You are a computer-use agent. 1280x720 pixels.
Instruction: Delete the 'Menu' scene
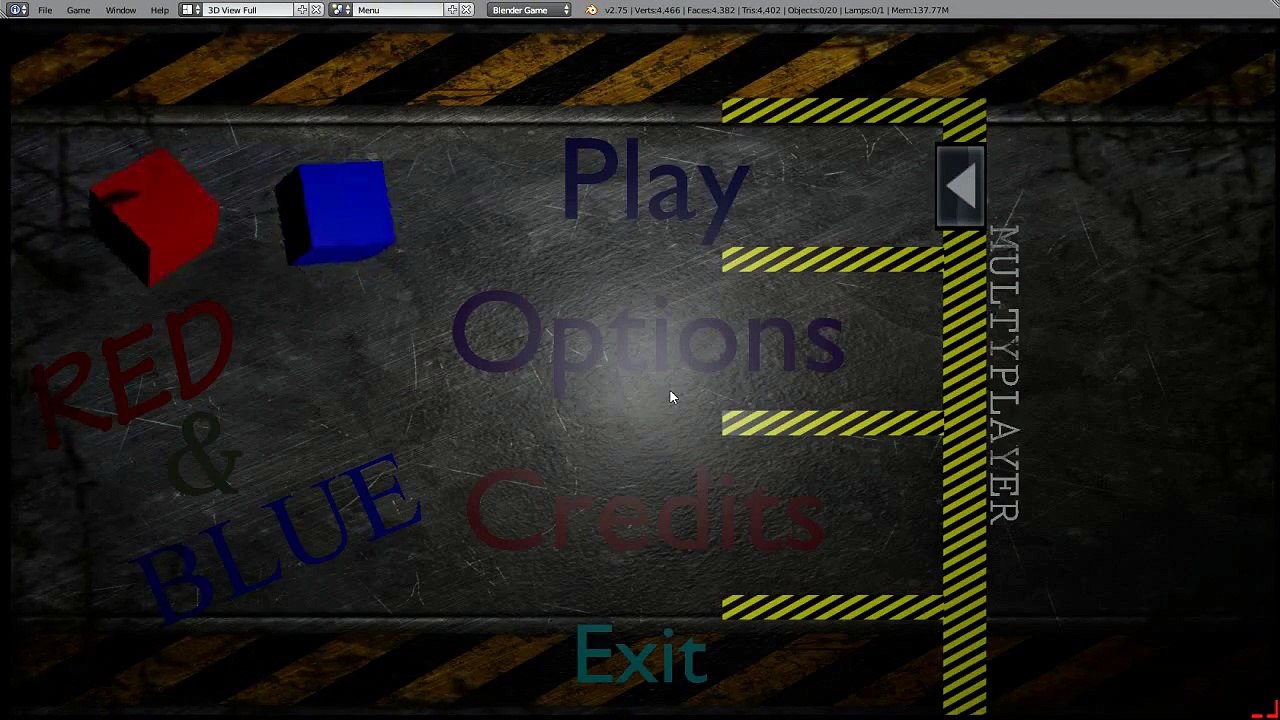466,10
